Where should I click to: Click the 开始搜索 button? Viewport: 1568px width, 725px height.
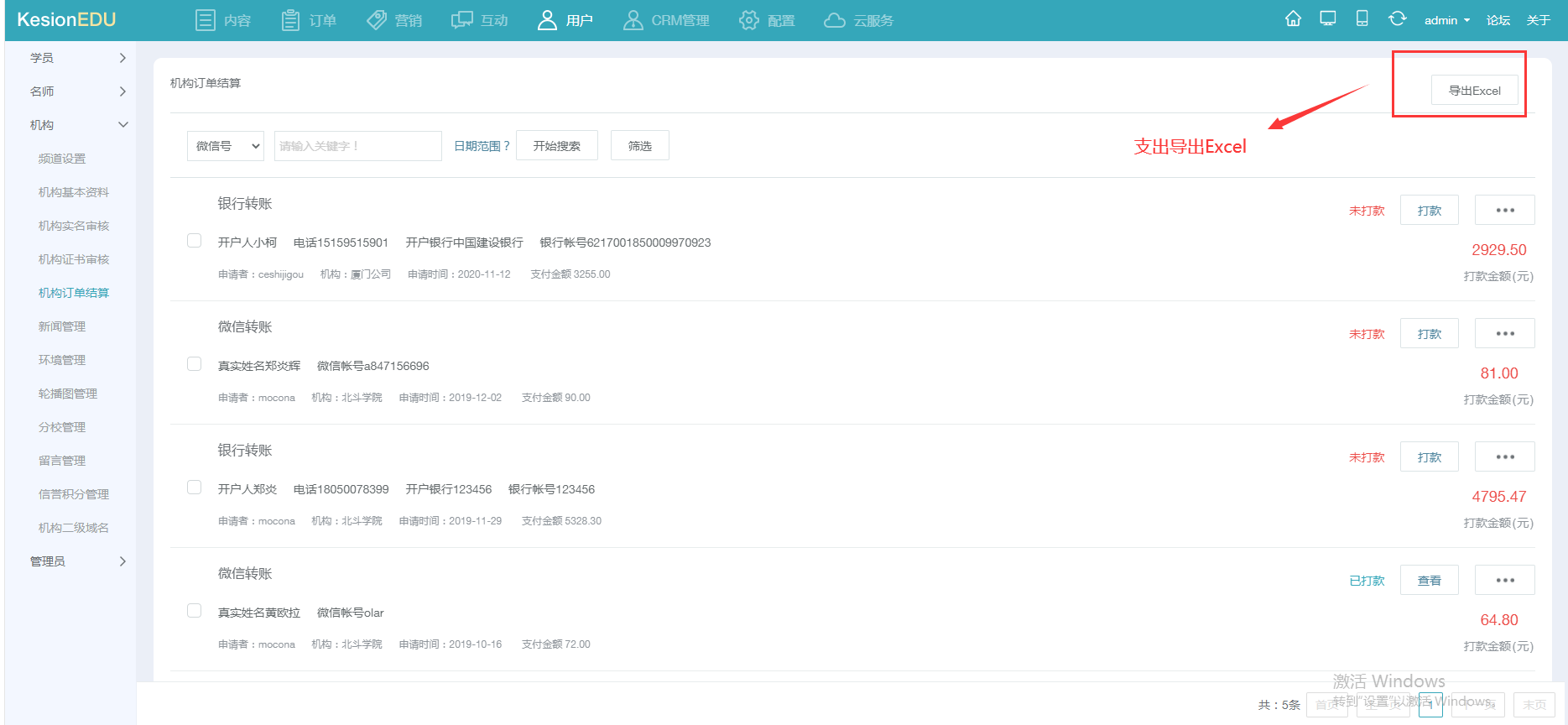[556, 146]
